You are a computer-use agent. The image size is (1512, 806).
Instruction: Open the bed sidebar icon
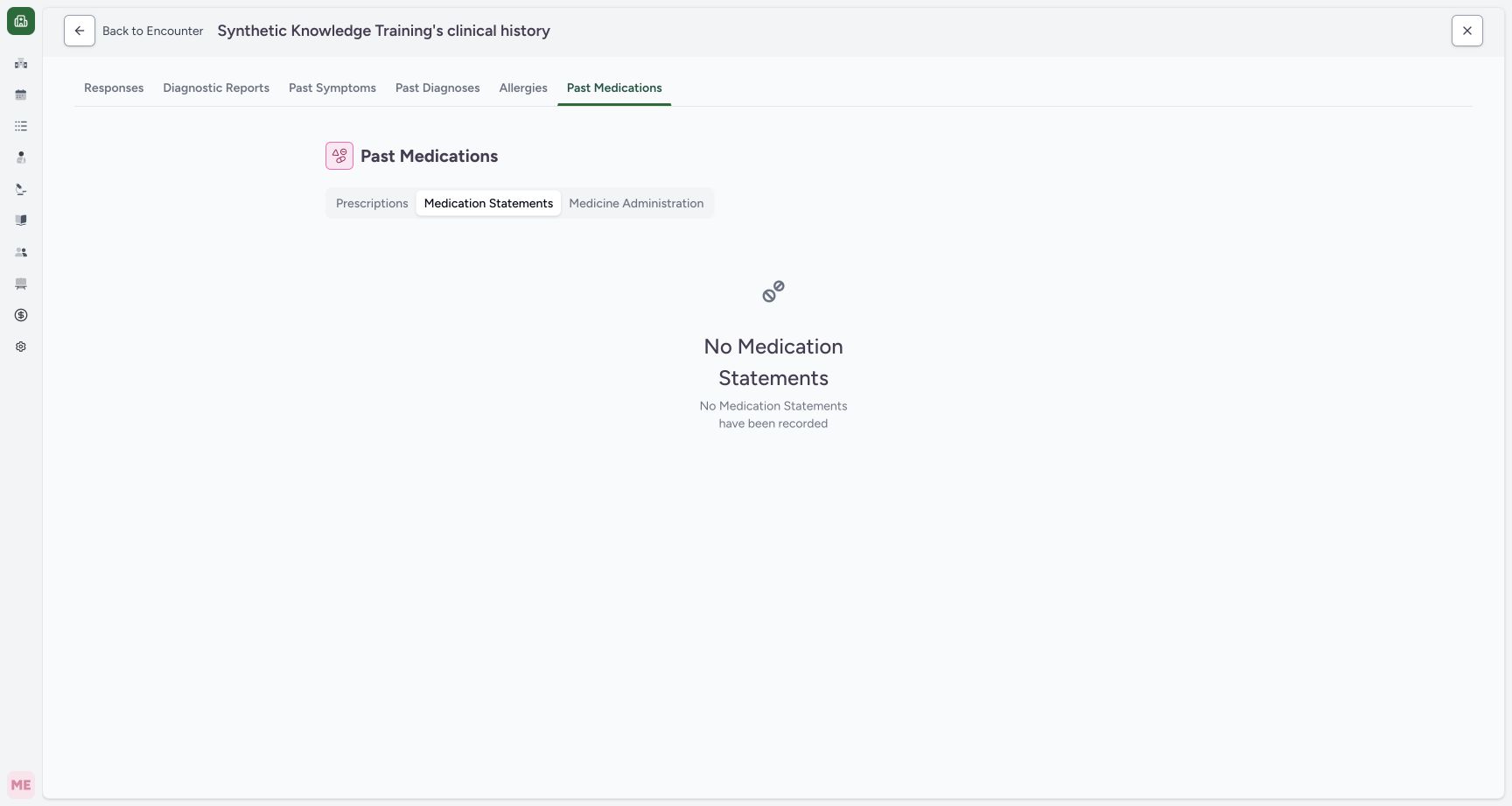point(21,284)
